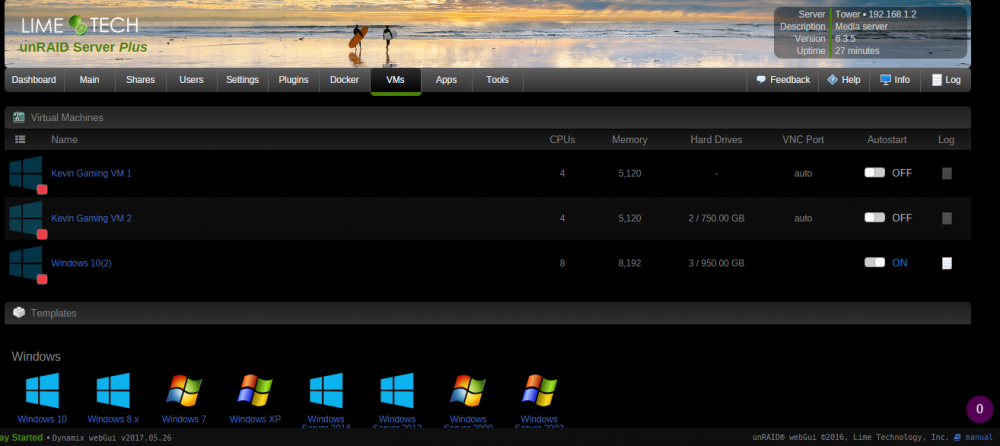
Task: Open the Info button
Action: point(895,80)
